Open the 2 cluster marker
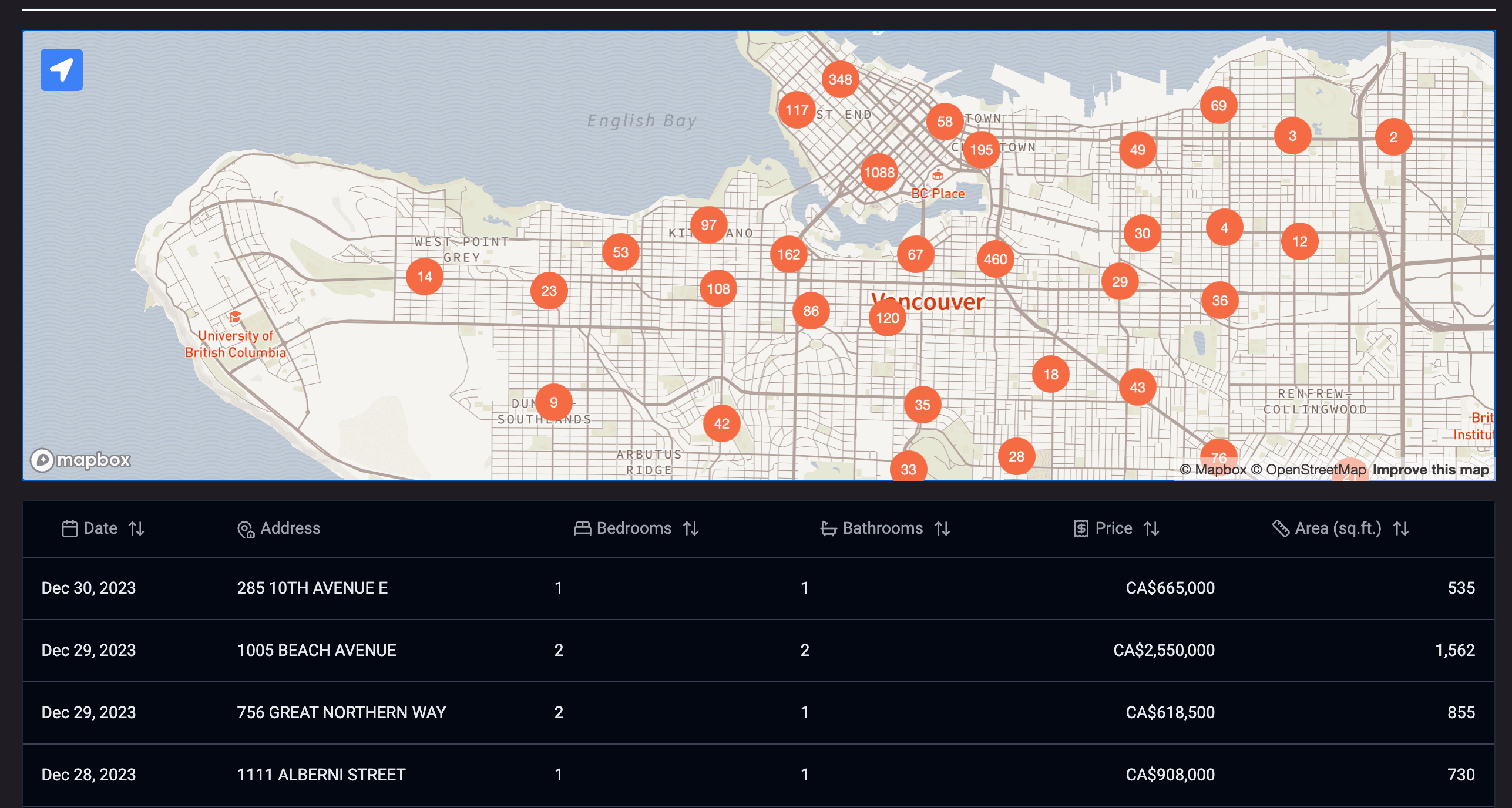The height and width of the screenshot is (808, 1512). pos(1394,137)
